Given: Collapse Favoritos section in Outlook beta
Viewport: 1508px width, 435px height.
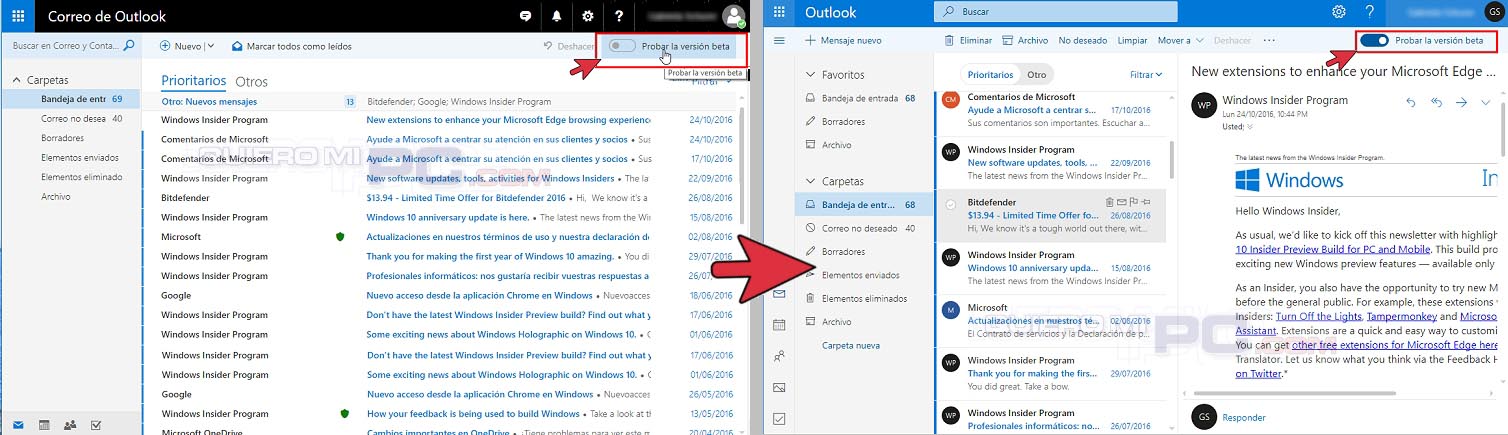Looking at the screenshot, I should [811, 75].
